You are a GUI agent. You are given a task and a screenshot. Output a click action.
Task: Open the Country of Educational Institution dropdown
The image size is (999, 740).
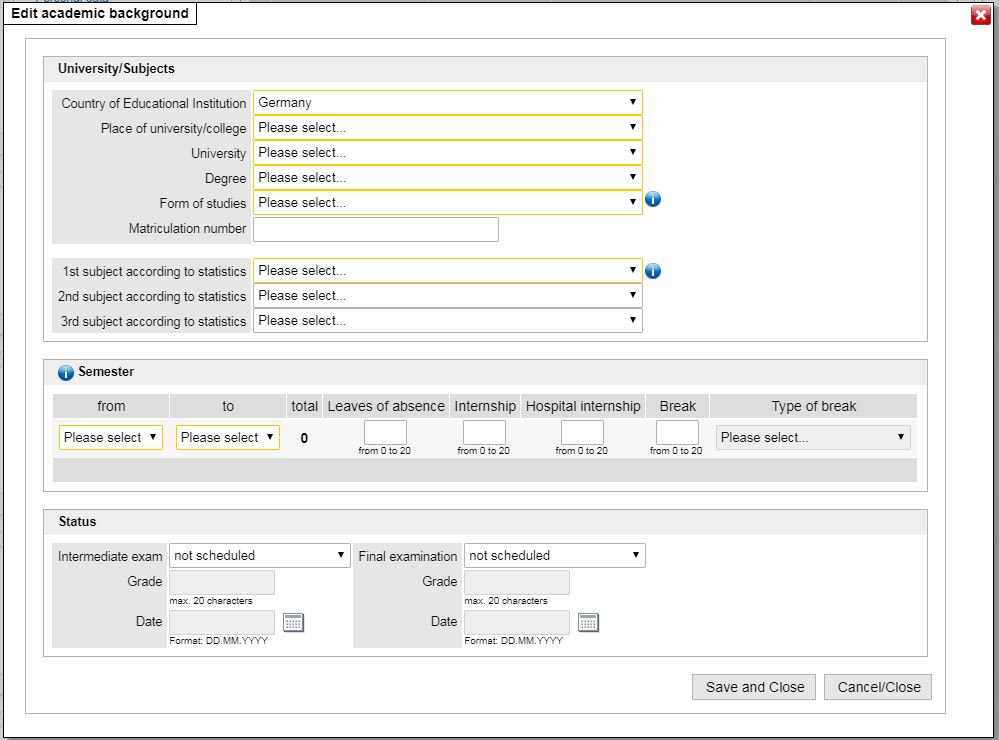tap(447, 103)
